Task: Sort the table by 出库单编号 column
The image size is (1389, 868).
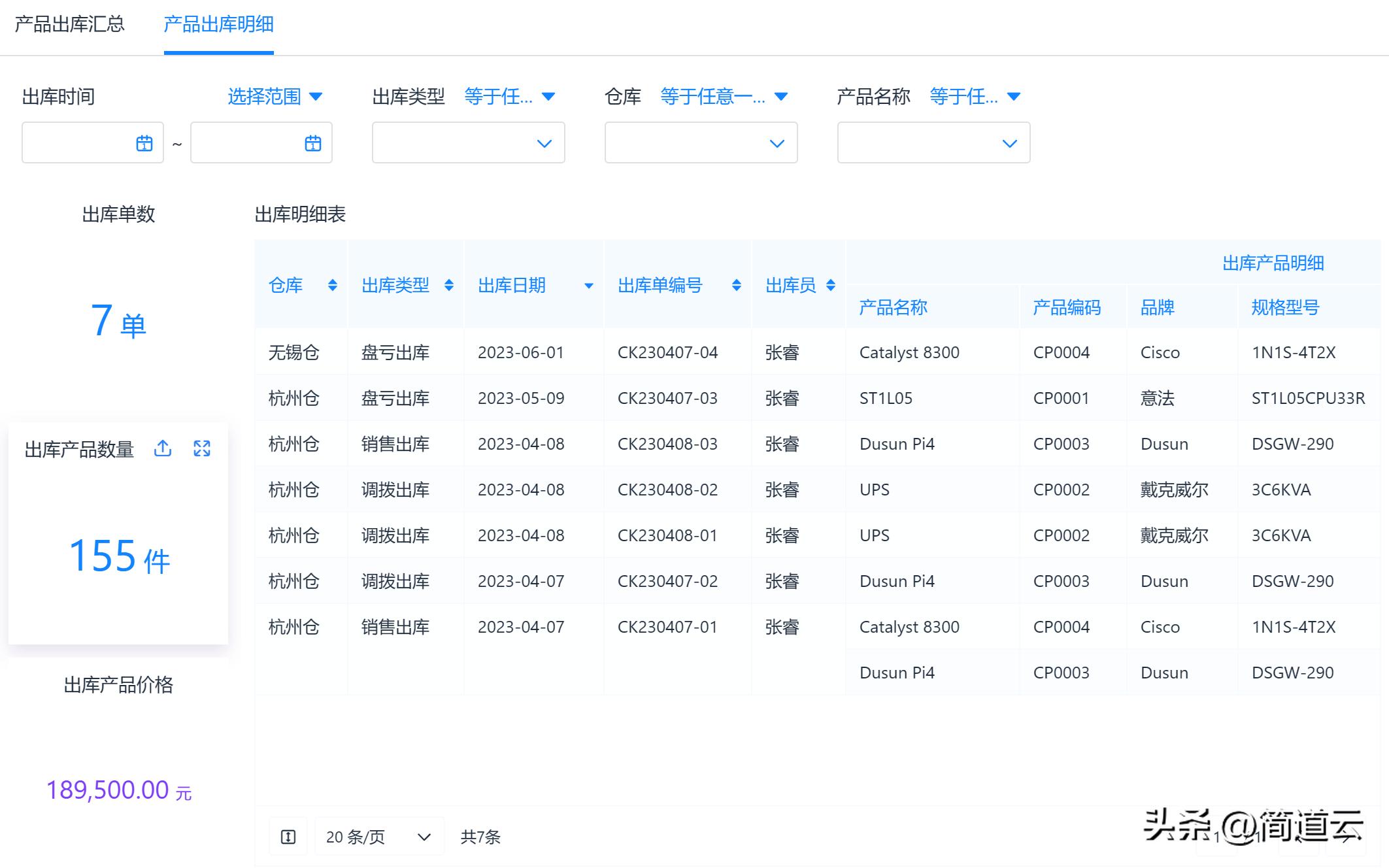Action: (x=735, y=286)
